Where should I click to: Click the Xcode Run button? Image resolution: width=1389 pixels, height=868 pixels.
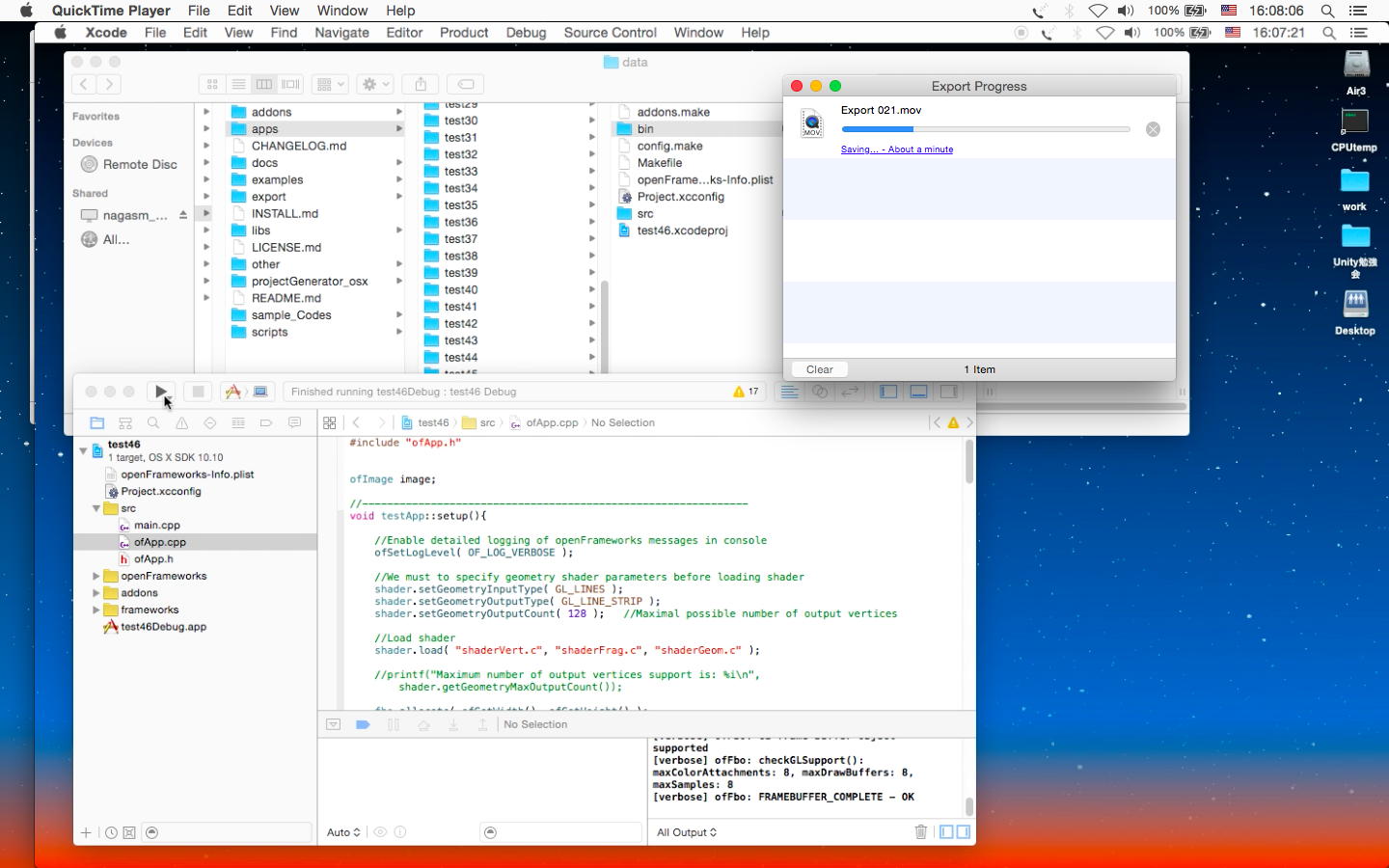coord(161,392)
